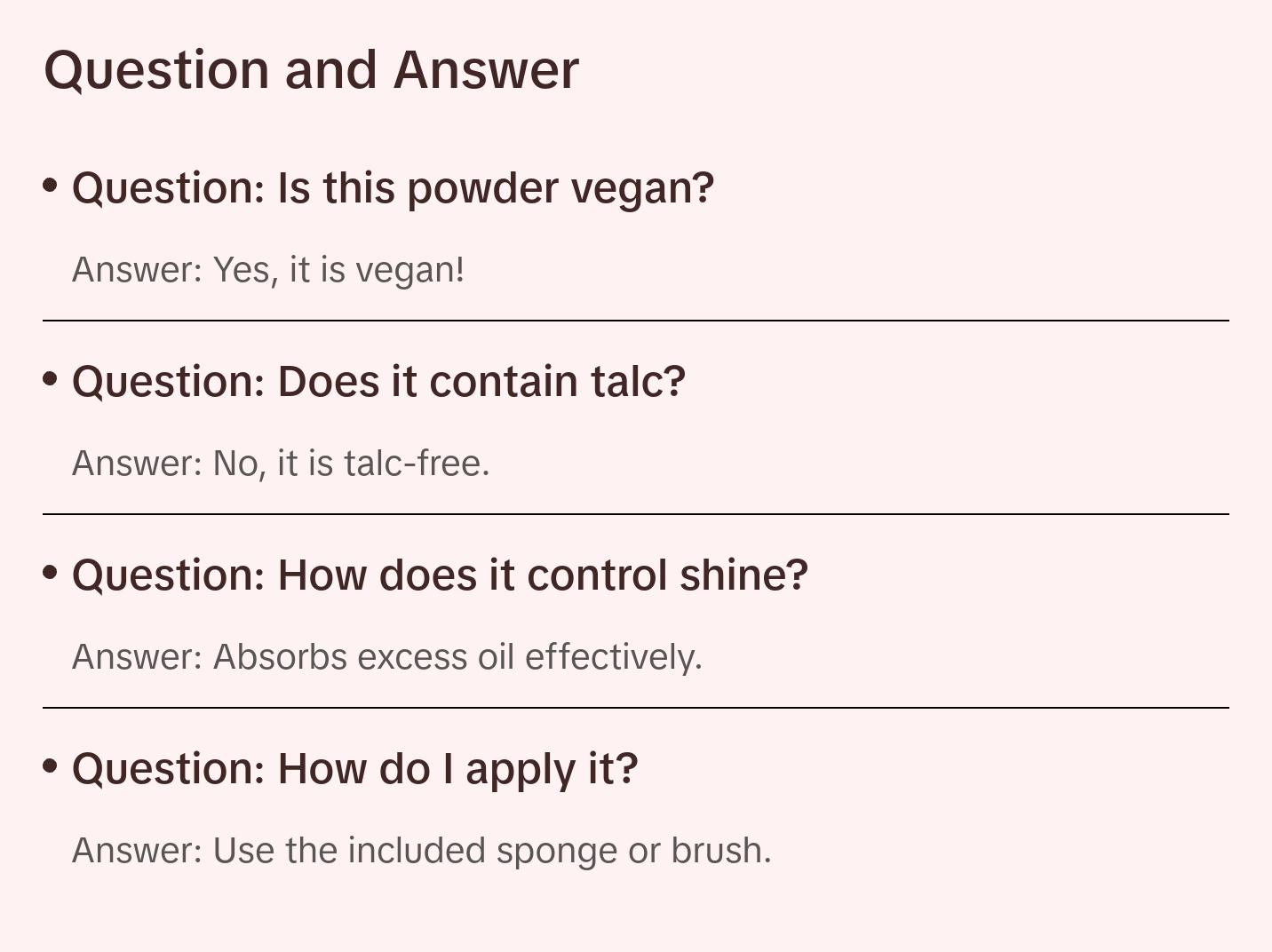Click the answer "No, it is talc-free."
This screenshot has height=952, width=1272.
281,464
